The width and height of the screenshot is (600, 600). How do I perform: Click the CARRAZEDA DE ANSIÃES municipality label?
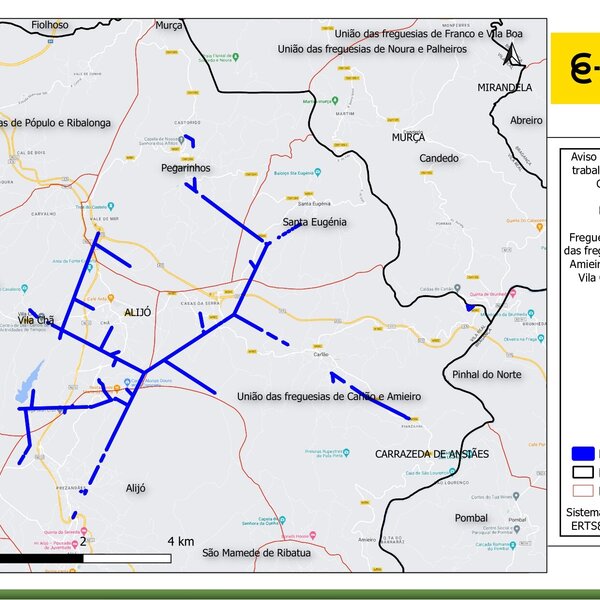click(x=432, y=454)
